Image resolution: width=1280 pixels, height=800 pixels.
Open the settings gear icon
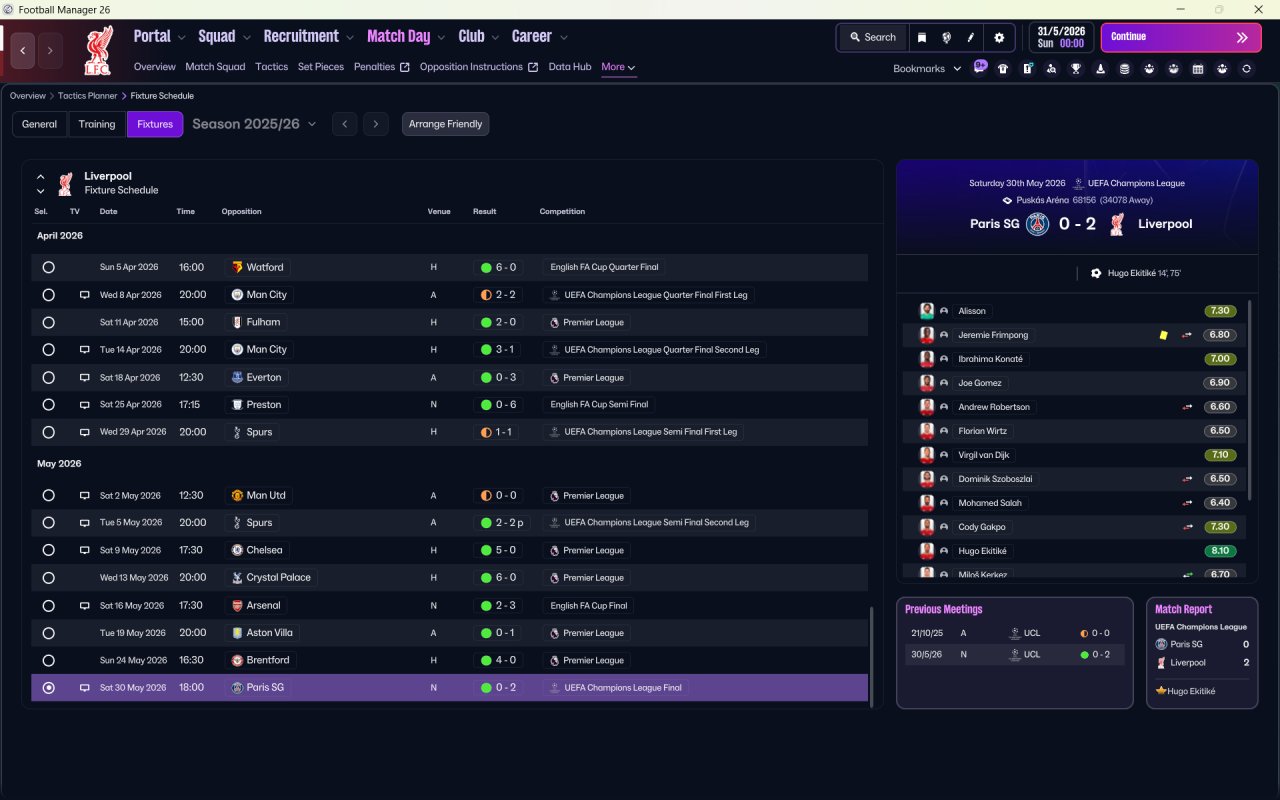[999, 37]
